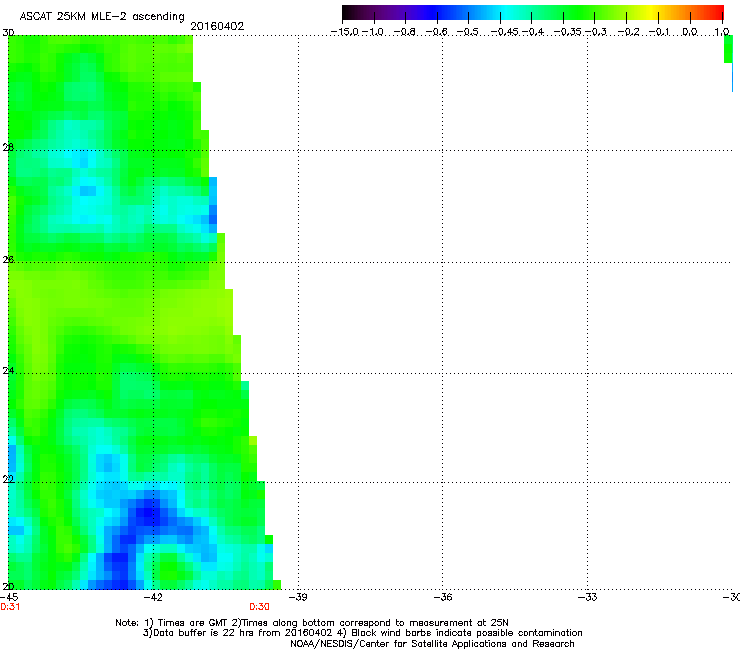Click the '-0.8' color scale label
Viewport: 740px width, 650px height.
pyautogui.click(x=404, y=32)
